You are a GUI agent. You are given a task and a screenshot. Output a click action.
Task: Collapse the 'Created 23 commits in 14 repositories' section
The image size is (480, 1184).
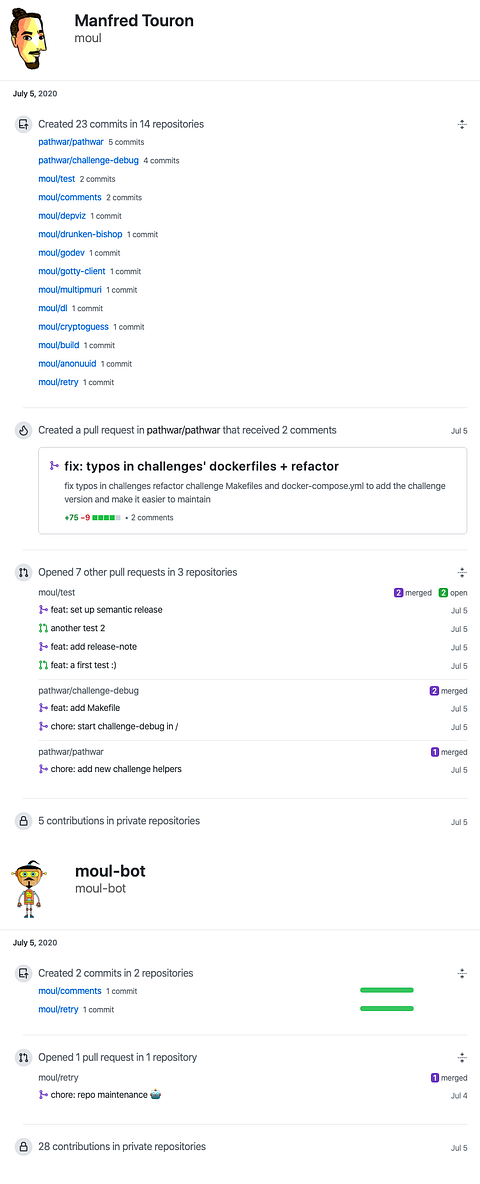[462, 124]
